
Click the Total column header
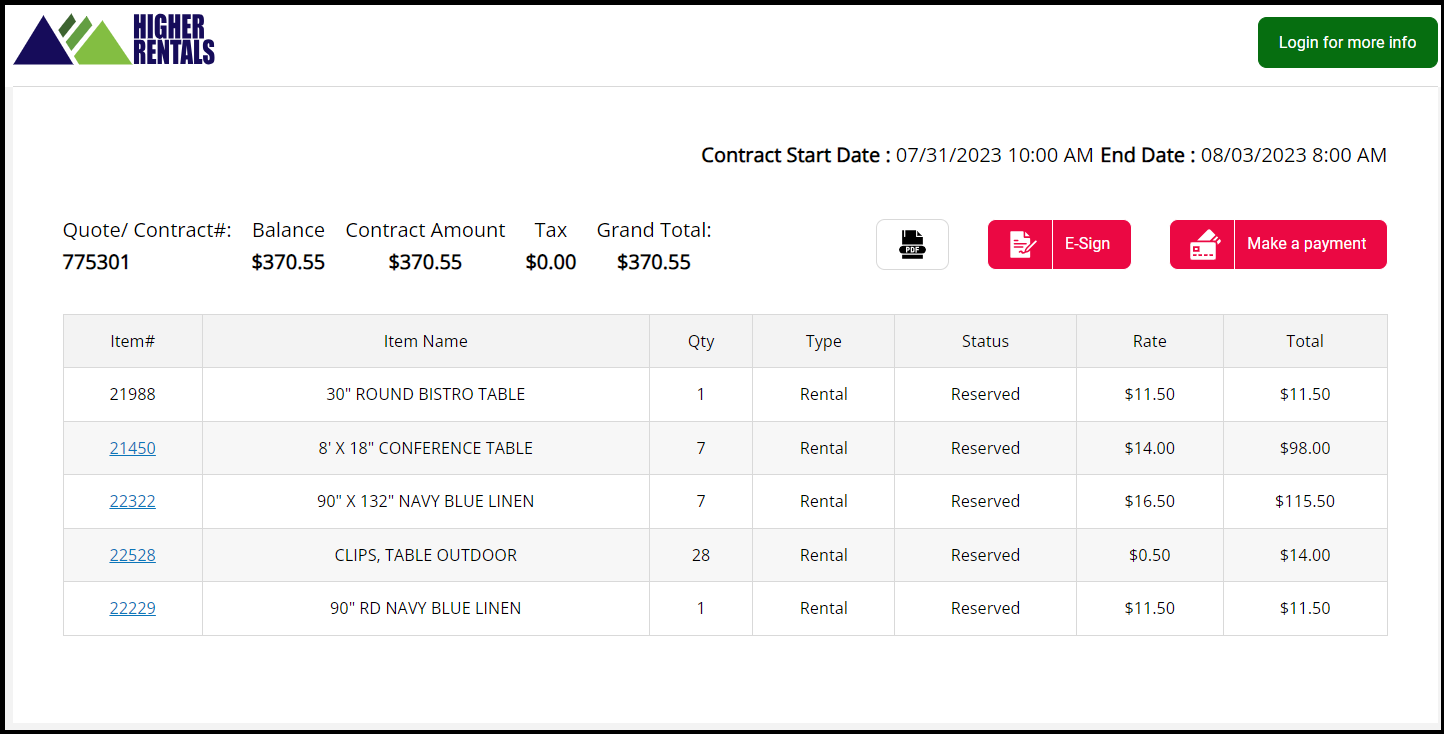[x=1305, y=341]
